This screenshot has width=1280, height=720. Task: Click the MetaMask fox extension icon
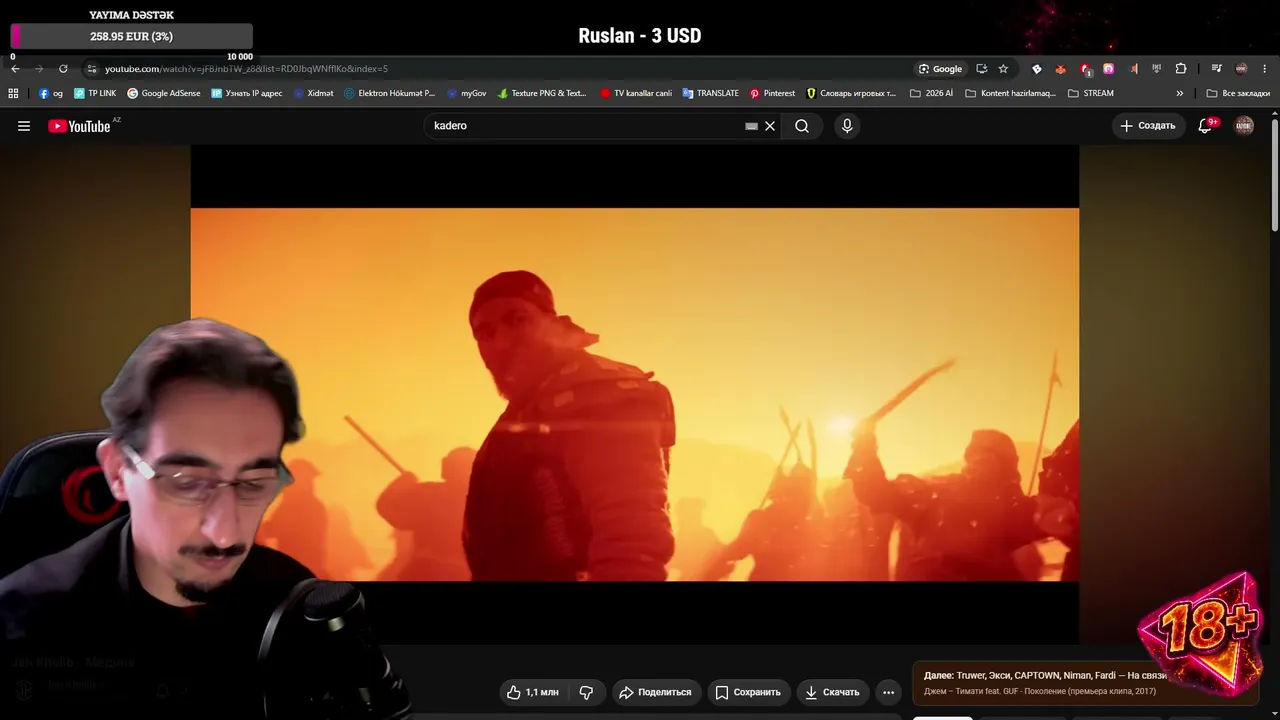pos(1061,69)
